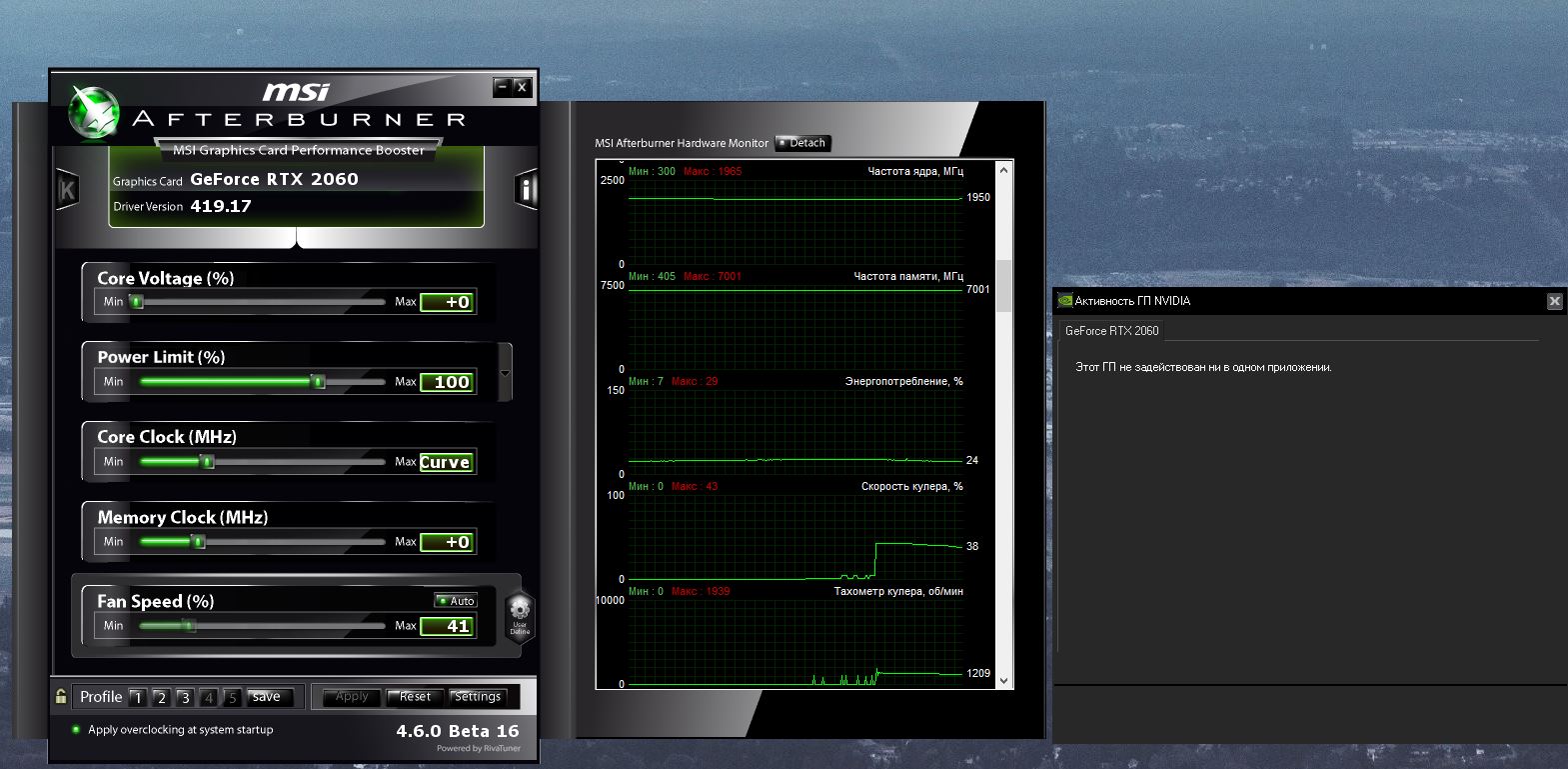Click the 'Тахометр кулера, об/мин' graph label

pos(898,591)
